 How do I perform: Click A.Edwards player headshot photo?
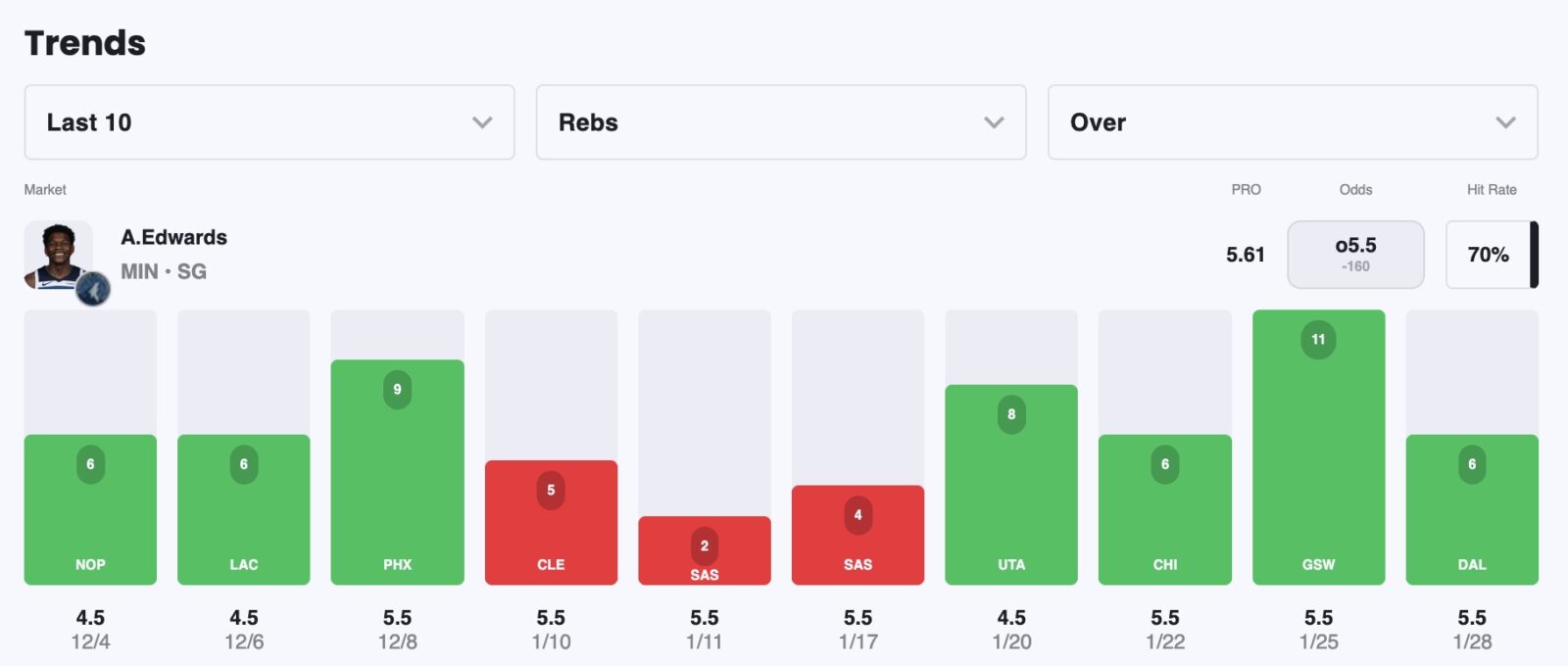point(58,254)
